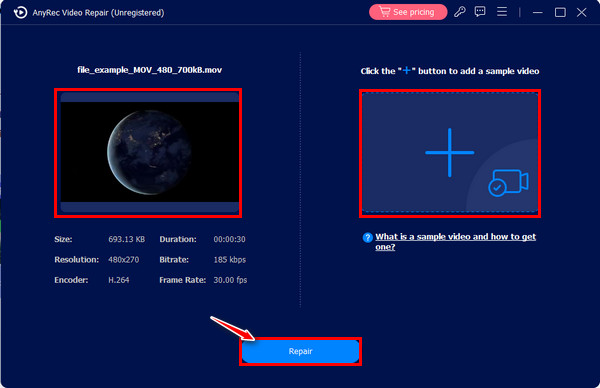Click the AnyRec Video Repair logo icon

[x=20, y=12]
